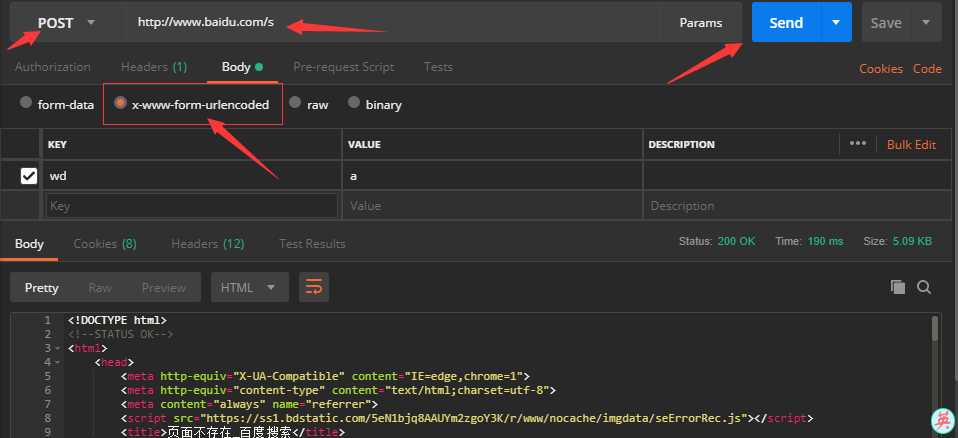Click the empty Value input field

492,206
